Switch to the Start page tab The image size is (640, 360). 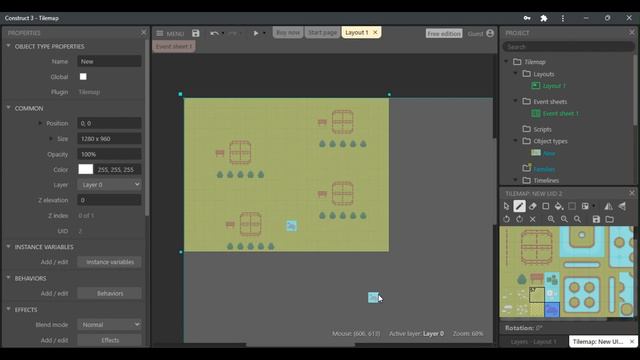pyautogui.click(x=322, y=33)
